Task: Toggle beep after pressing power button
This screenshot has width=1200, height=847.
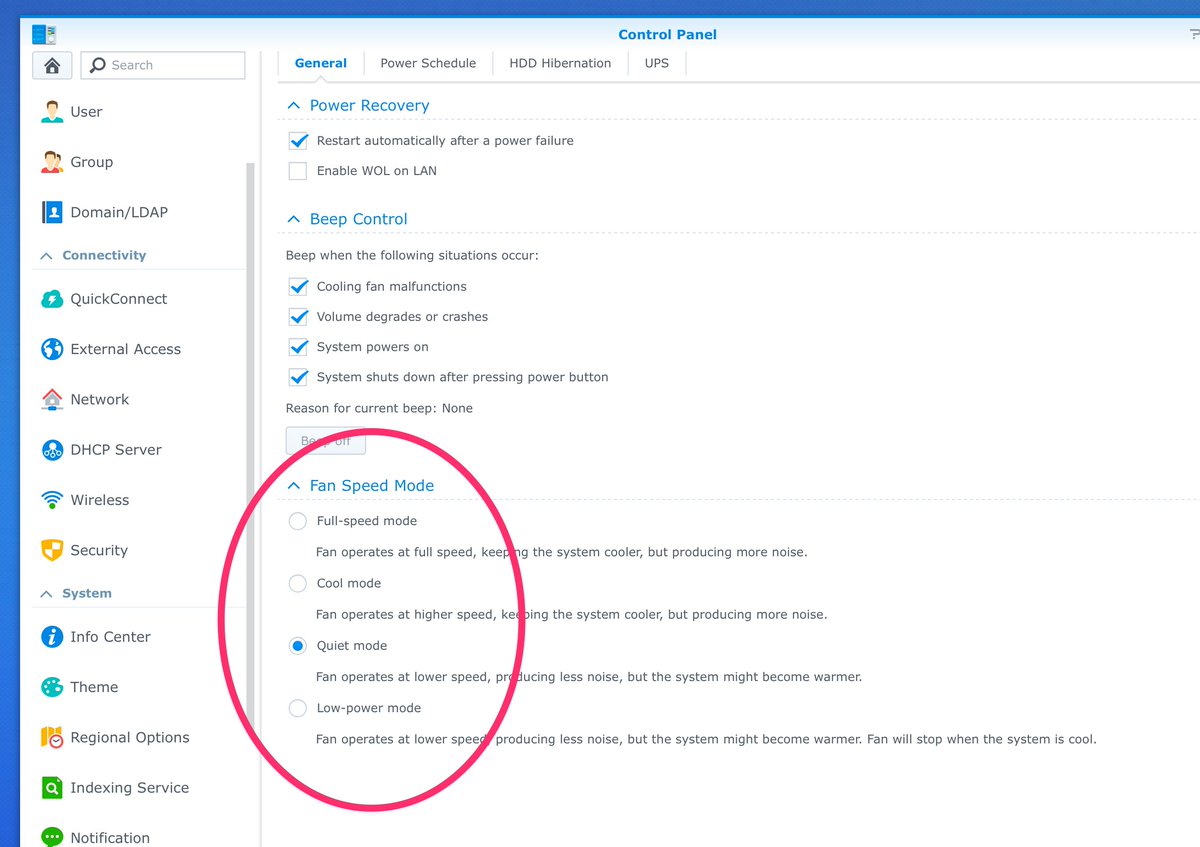Action: pyautogui.click(x=297, y=377)
